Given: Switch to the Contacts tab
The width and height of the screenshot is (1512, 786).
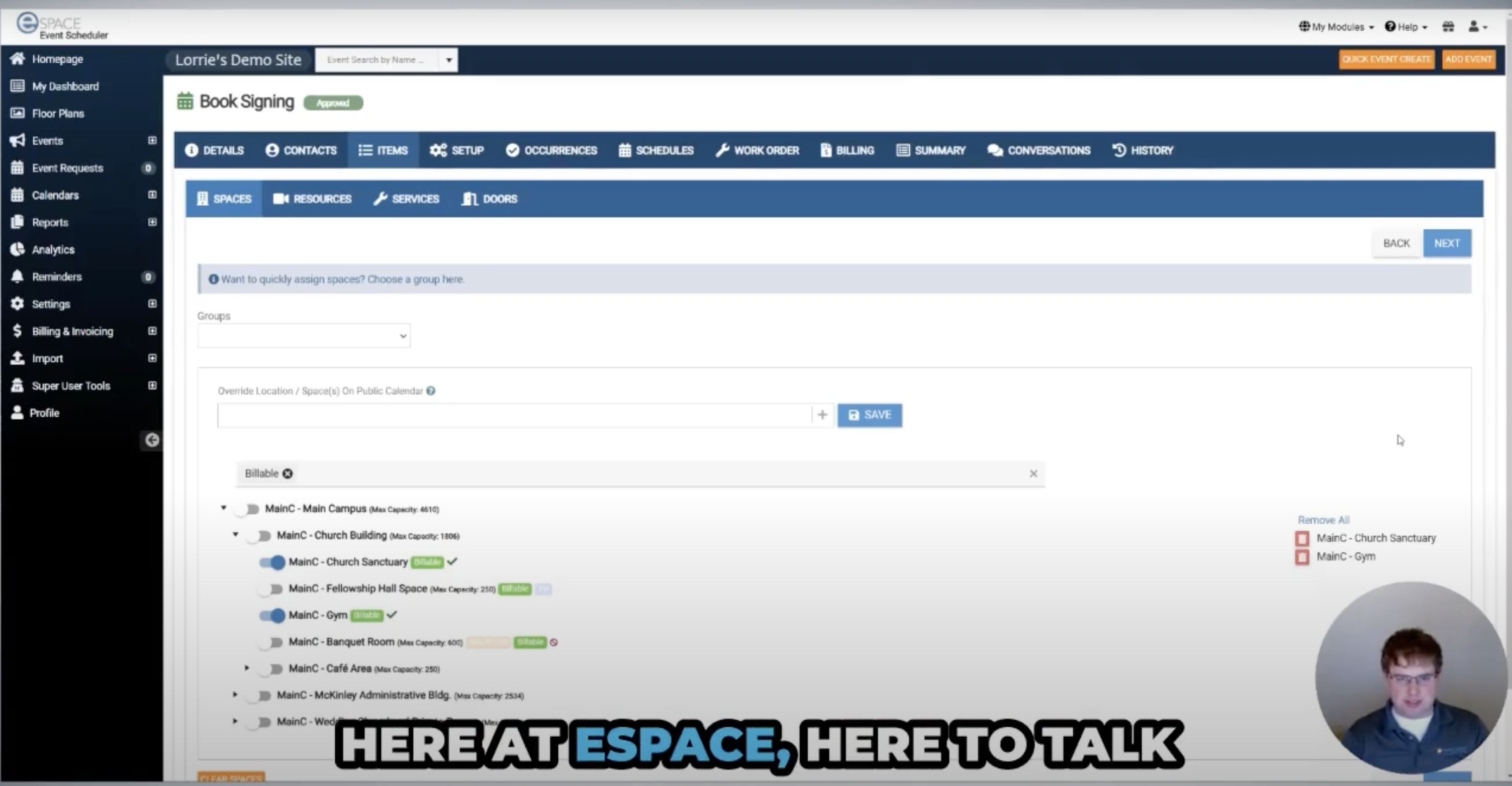Looking at the screenshot, I should tap(301, 150).
